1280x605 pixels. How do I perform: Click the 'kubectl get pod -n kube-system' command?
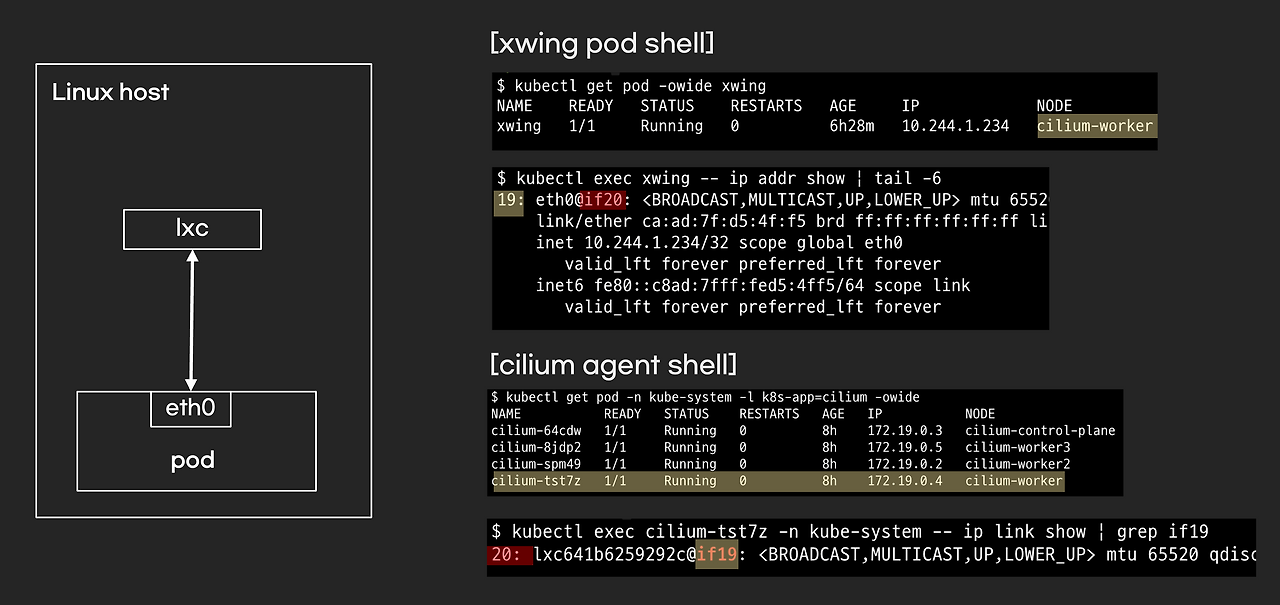[x=706, y=397]
